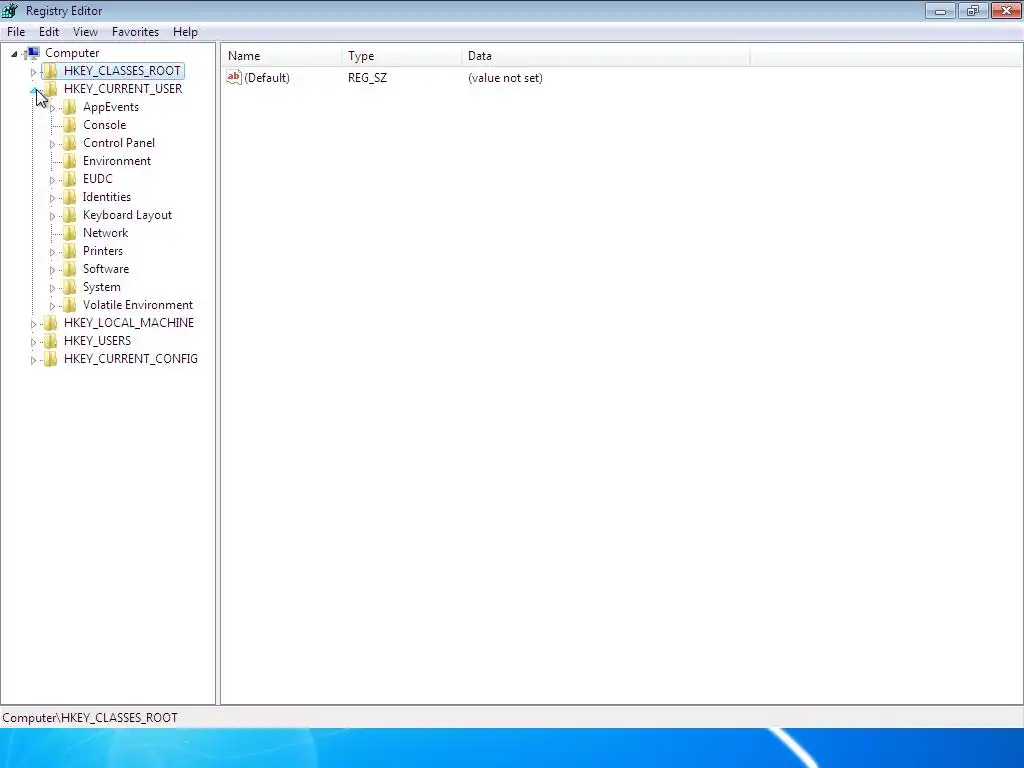The width and height of the screenshot is (1024, 768).
Task: Expand the HKEY_LOCAL_MACHINE hive
Action: (33, 324)
